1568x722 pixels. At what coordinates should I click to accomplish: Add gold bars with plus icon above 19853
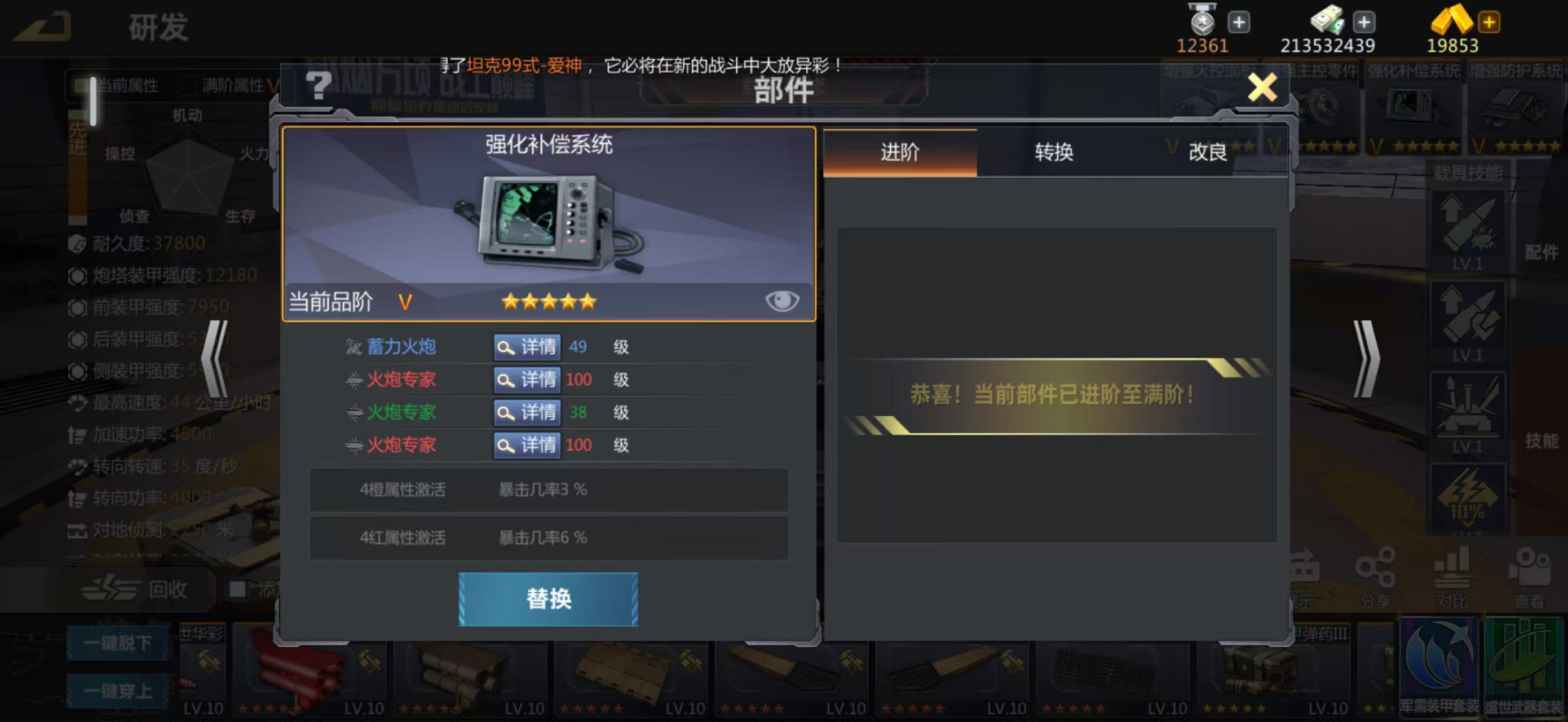(x=1489, y=23)
